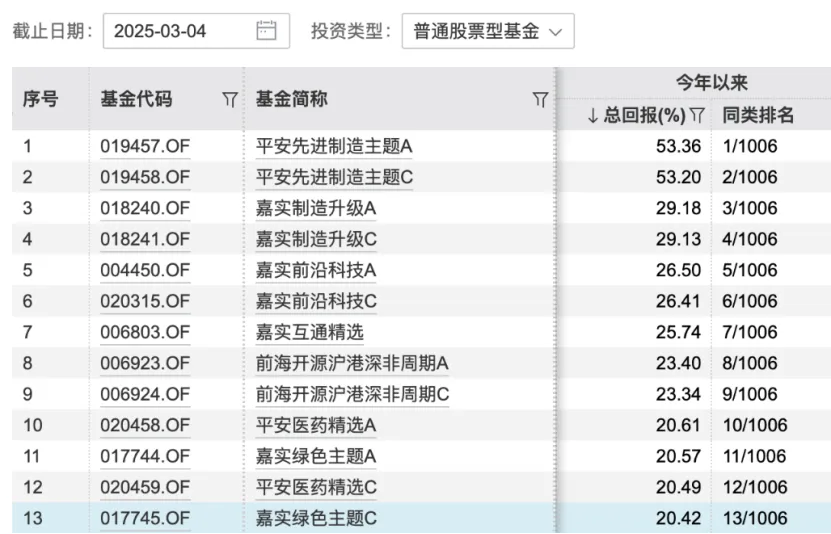Open the 平安先进制造主题C fund link

click(334, 177)
